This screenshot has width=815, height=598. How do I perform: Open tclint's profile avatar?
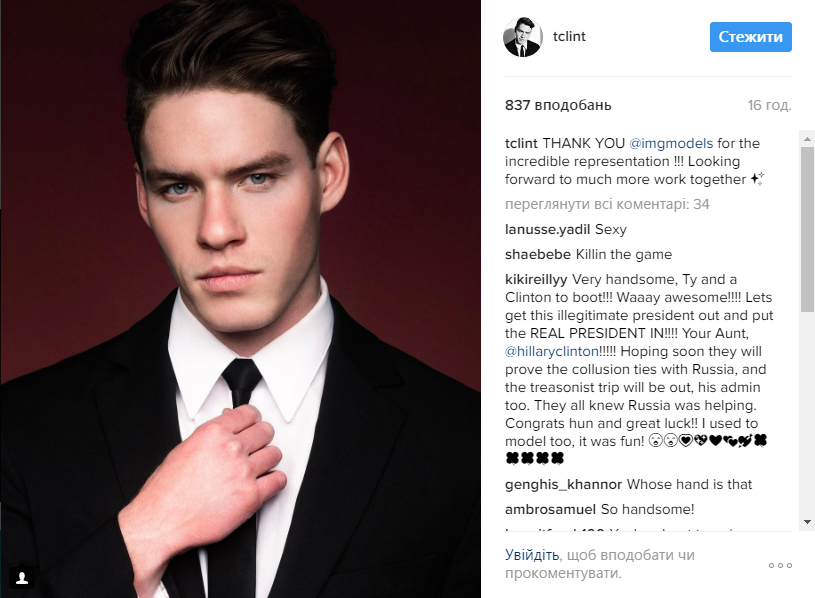pyautogui.click(x=522, y=37)
